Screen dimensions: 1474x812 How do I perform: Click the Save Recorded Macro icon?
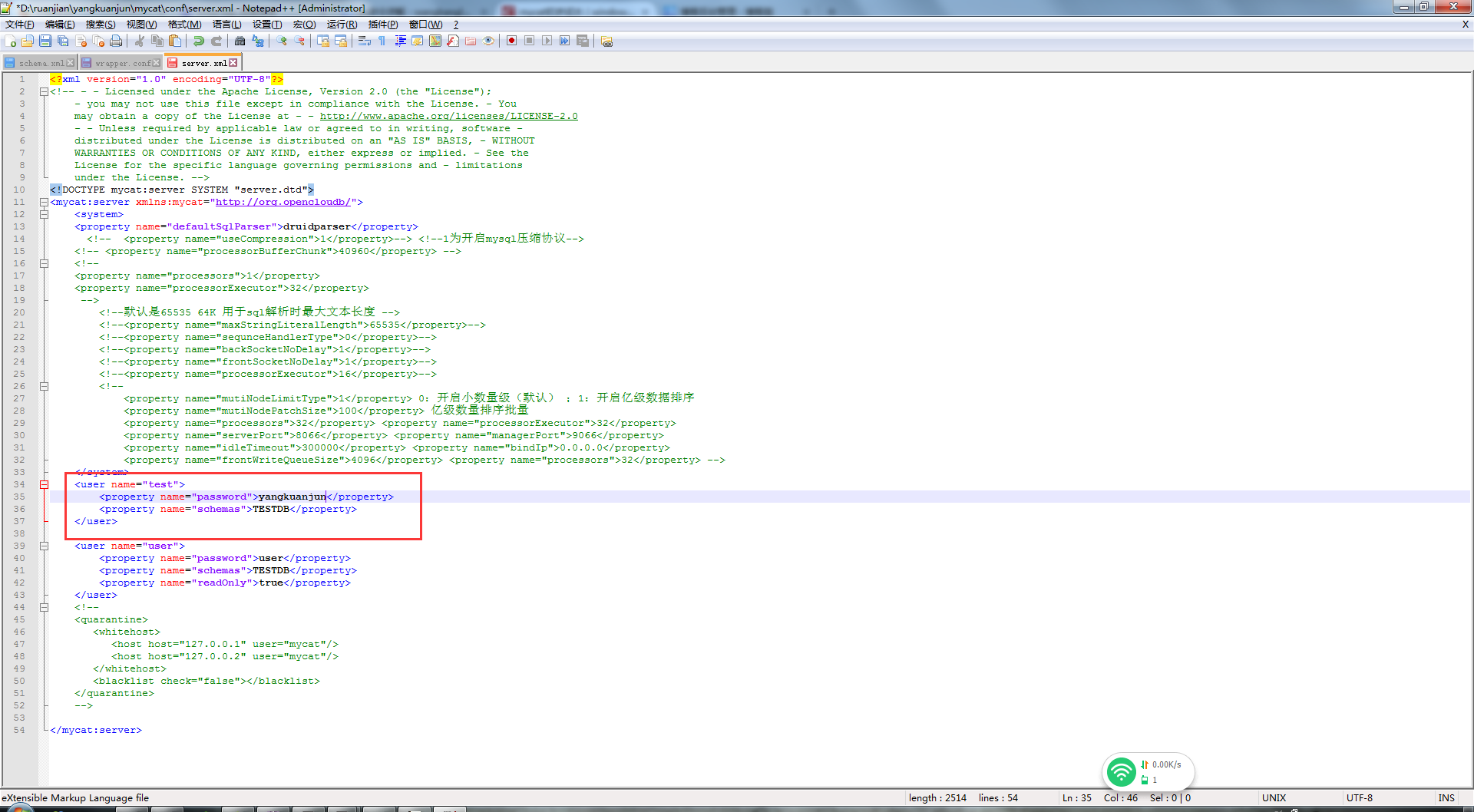[583, 41]
